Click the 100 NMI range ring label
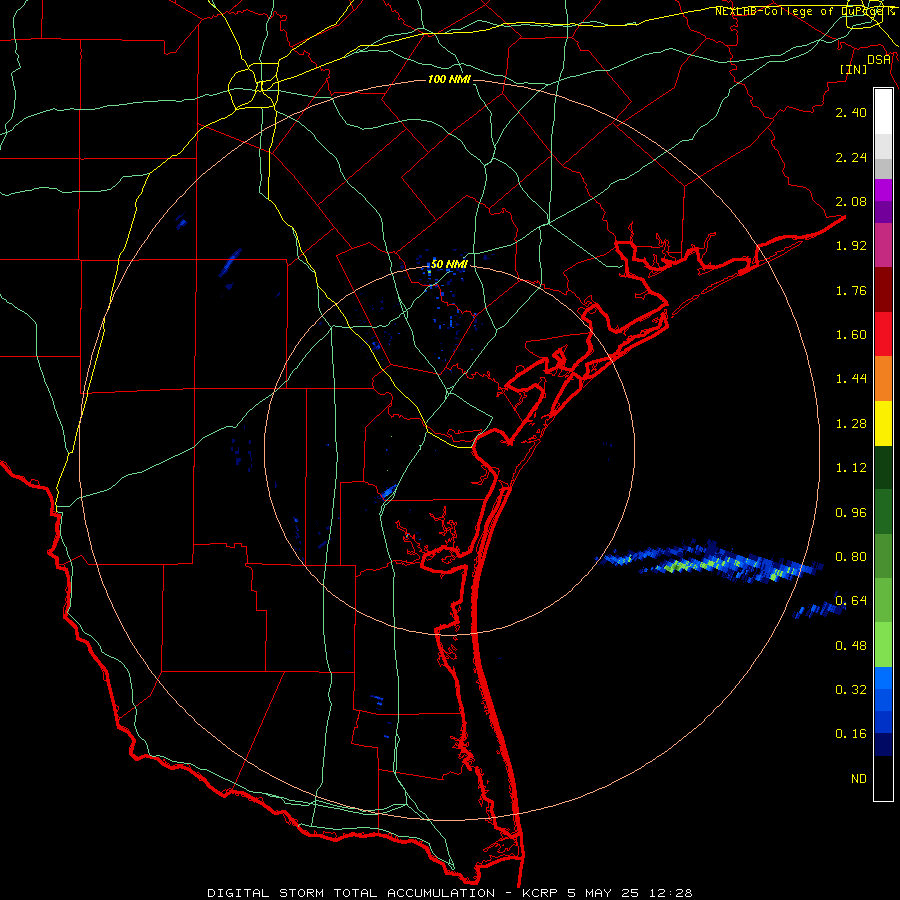This screenshot has width=900, height=900. tap(449, 79)
